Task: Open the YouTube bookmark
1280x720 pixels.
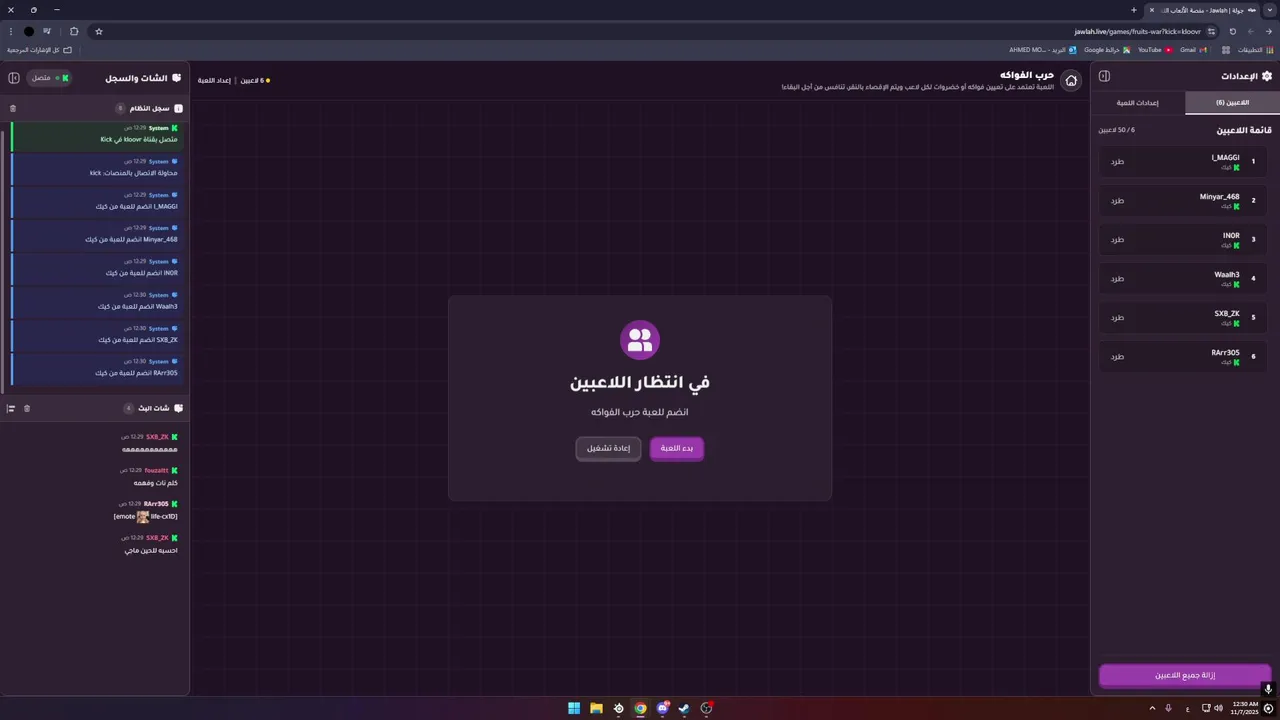Action: click(1155, 49)
